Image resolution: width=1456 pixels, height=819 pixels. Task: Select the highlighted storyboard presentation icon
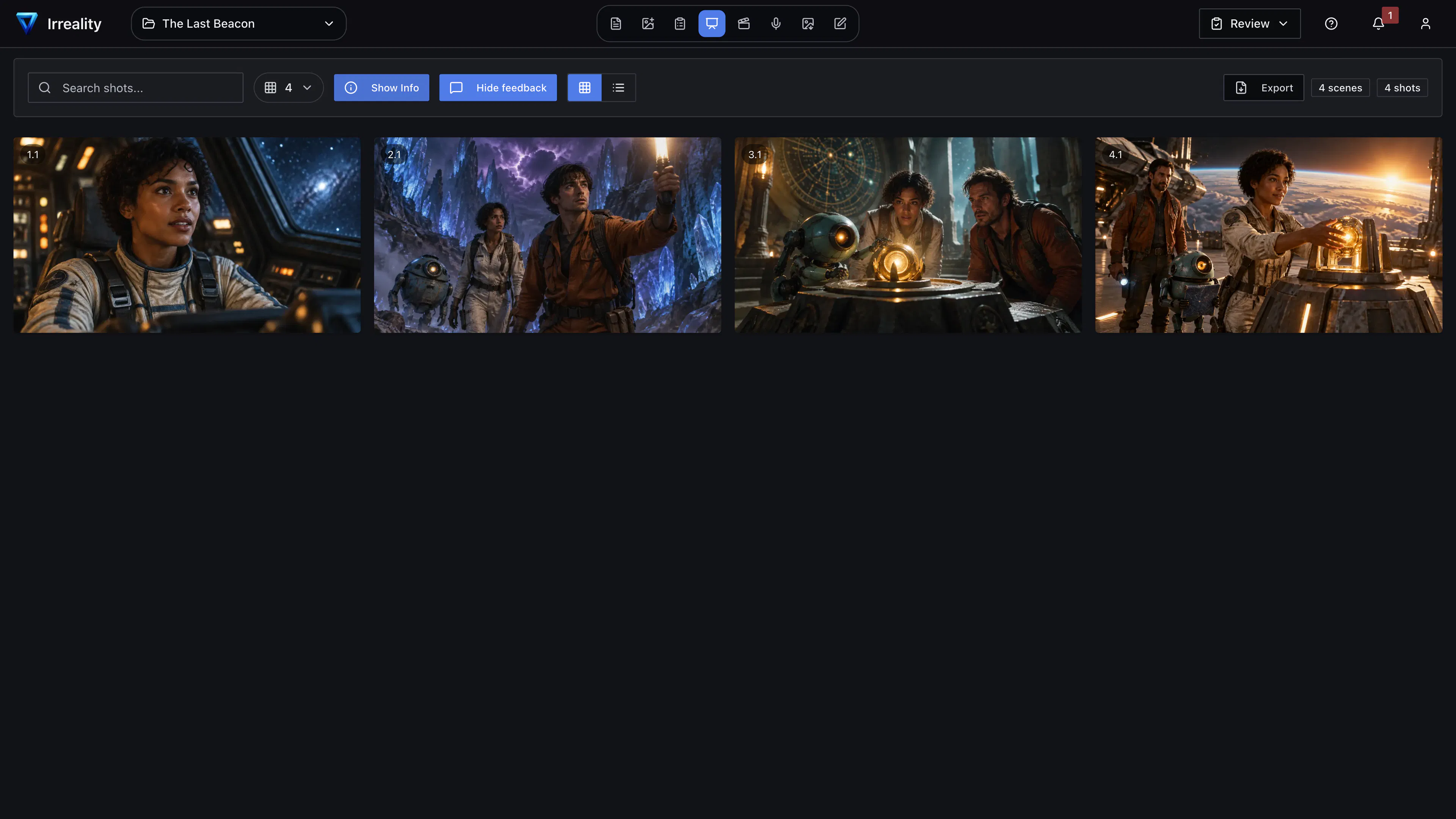(x=712, y=24)
